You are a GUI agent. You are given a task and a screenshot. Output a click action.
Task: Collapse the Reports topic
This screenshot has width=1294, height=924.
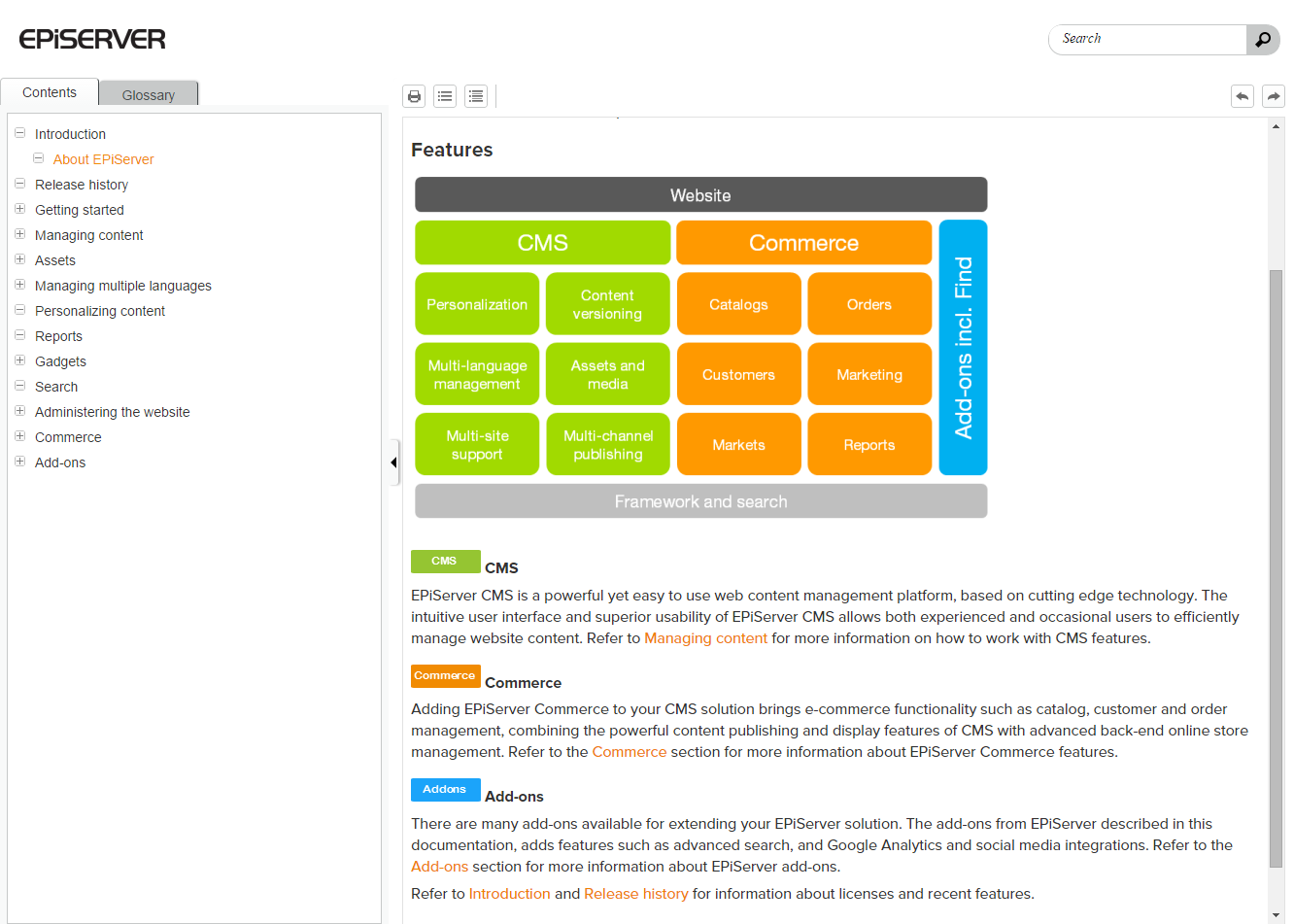(x=19, y=336)
